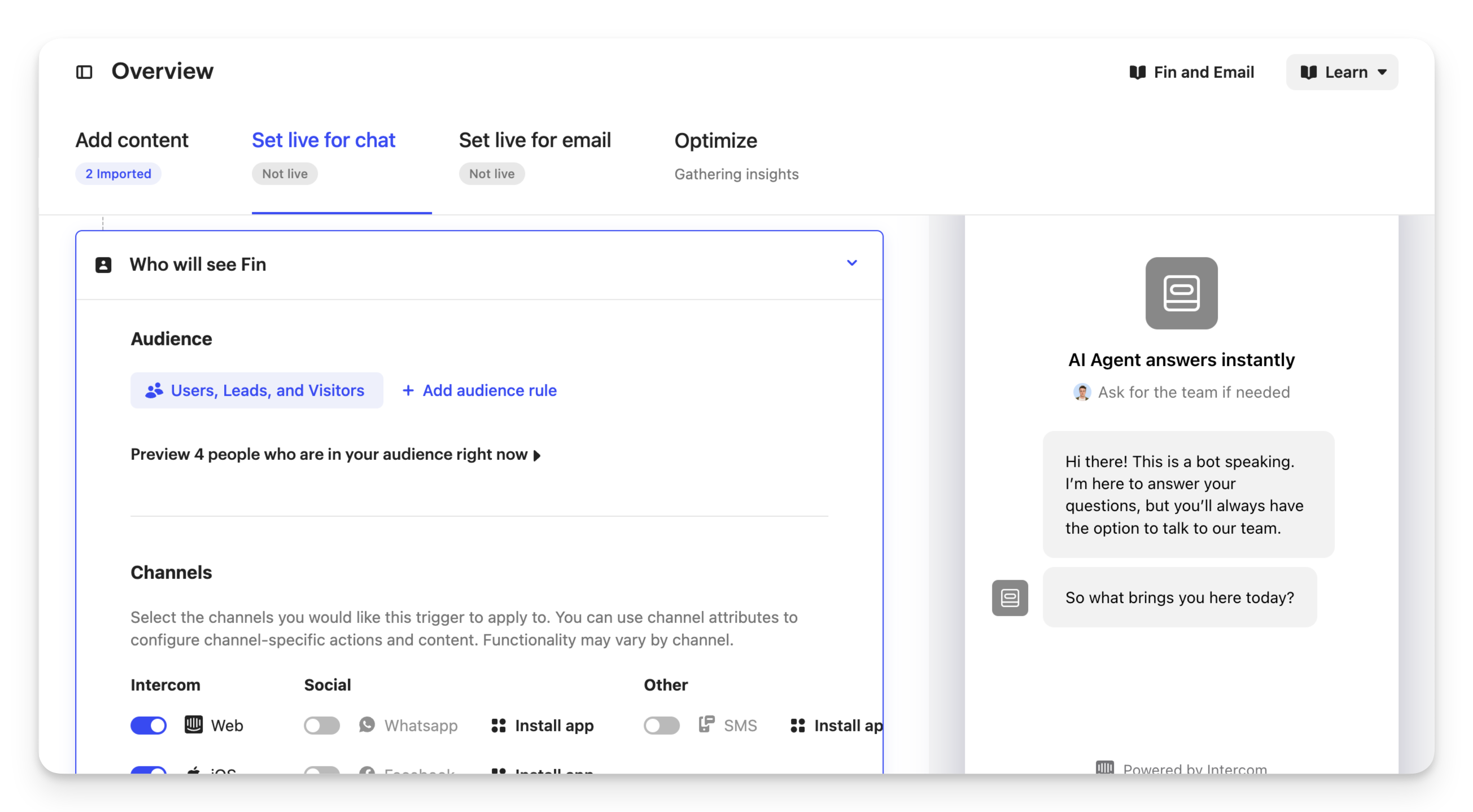This screenshot has width=1473, height=812.
Task: Click the Social channels column label
Action: (327, 685)
